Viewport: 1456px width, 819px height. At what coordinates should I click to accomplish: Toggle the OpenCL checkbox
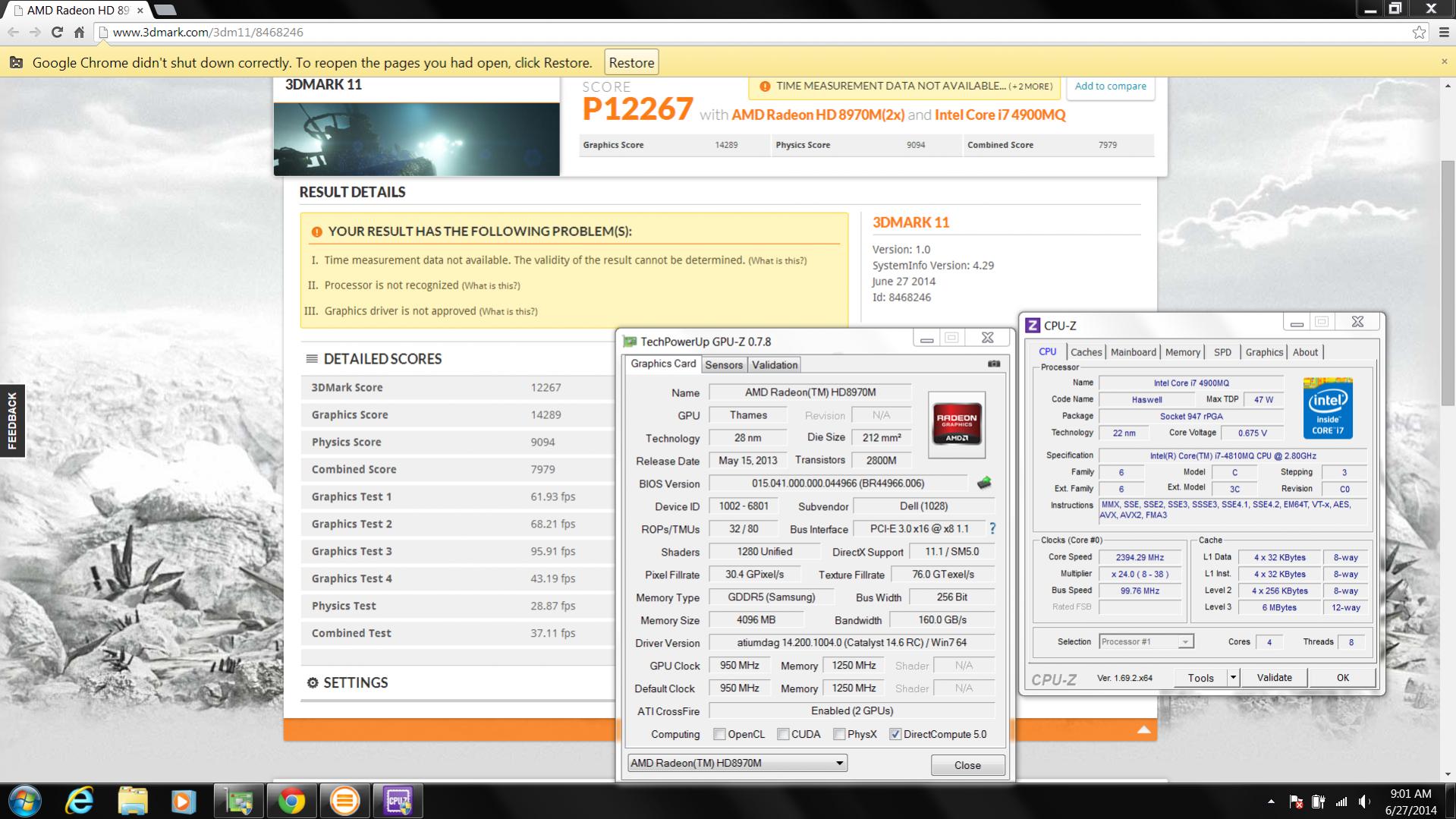coord(719,734)
